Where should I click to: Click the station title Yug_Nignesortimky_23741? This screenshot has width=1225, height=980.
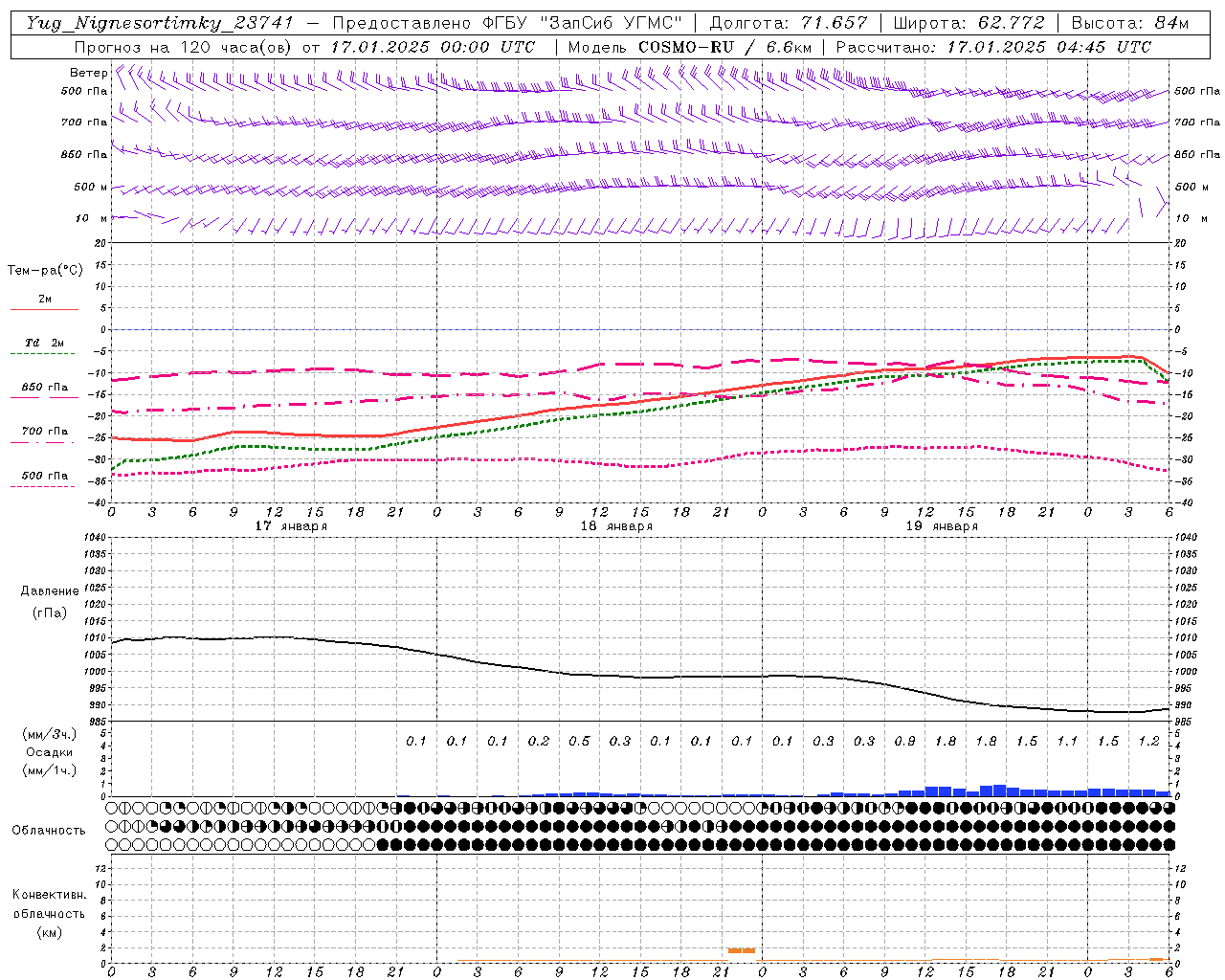click(159, 23)
